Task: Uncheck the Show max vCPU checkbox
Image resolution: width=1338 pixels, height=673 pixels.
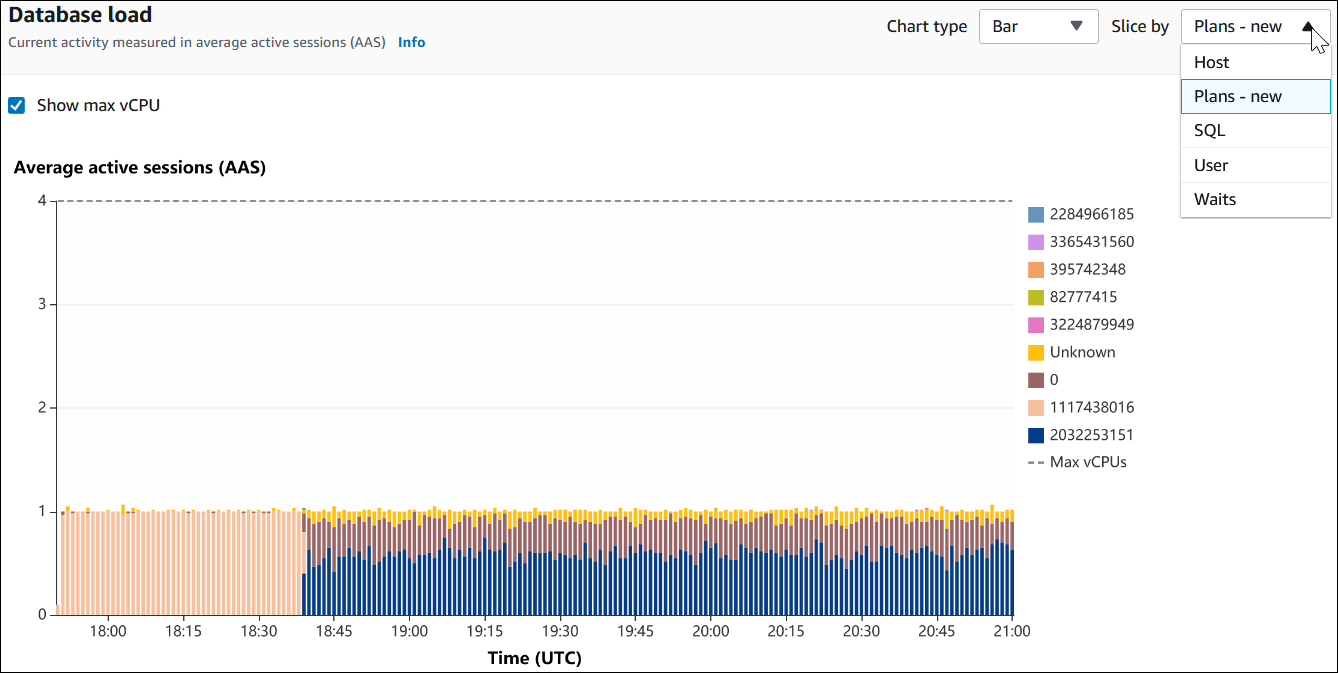Action: [17, 105]
